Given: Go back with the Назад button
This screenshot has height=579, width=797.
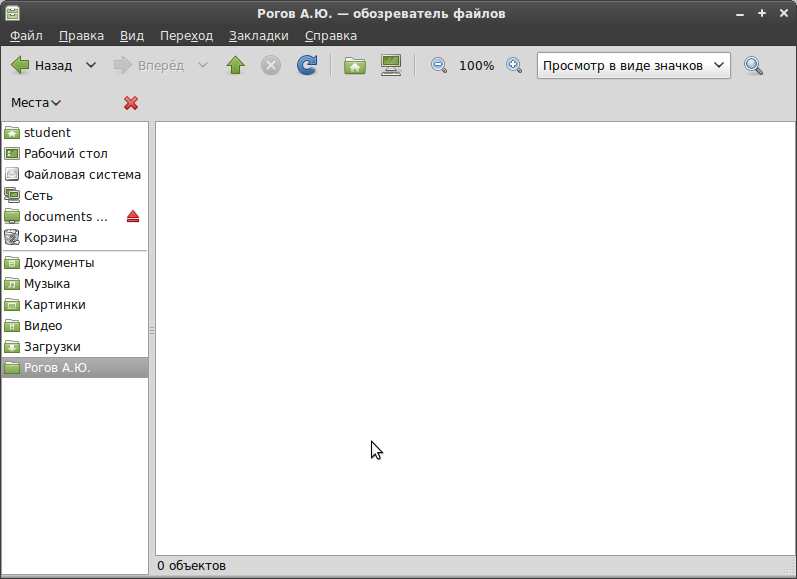Looking at the screenshot, I should pos(42,66).
